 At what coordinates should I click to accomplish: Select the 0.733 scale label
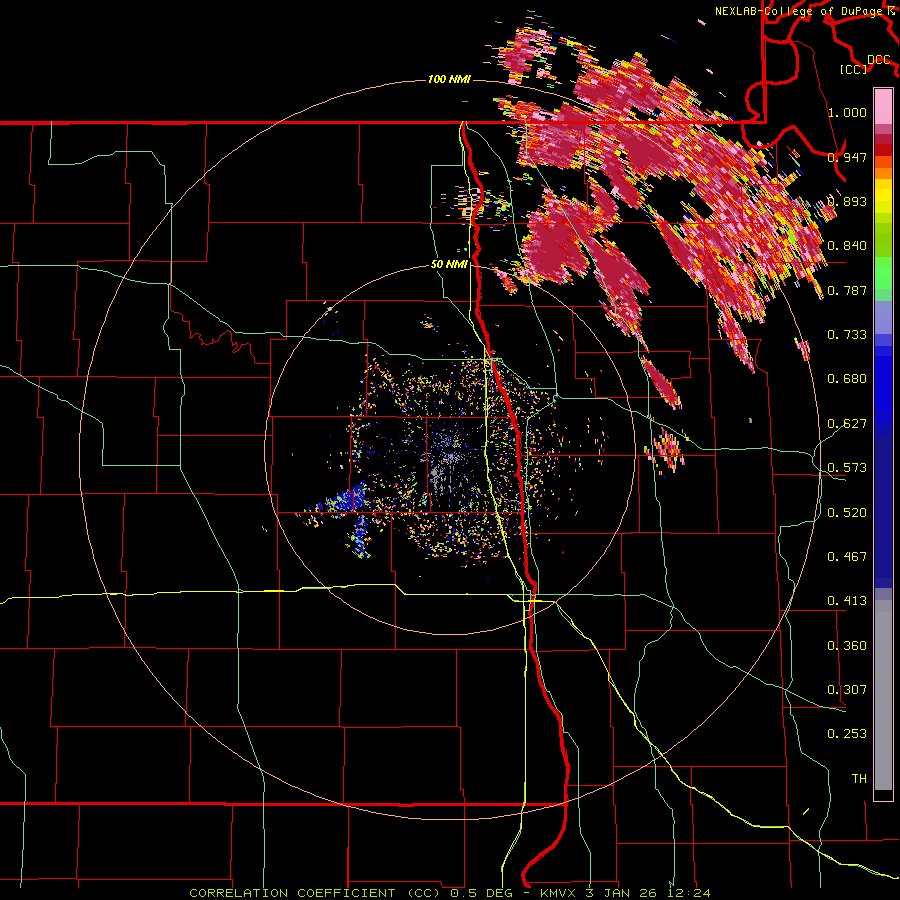pos(847,335)
